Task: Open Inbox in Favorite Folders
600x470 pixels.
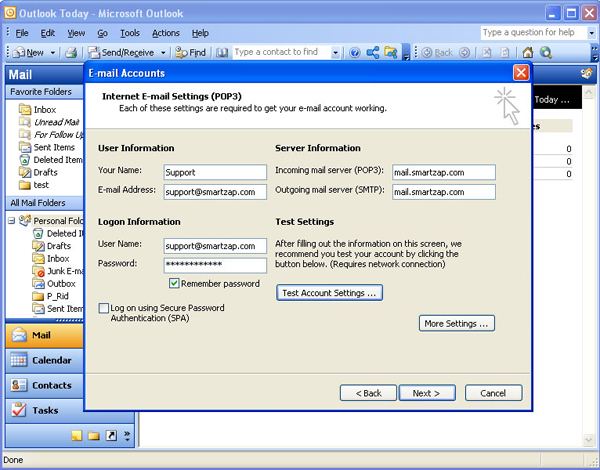Action: [x=38, y=109]
